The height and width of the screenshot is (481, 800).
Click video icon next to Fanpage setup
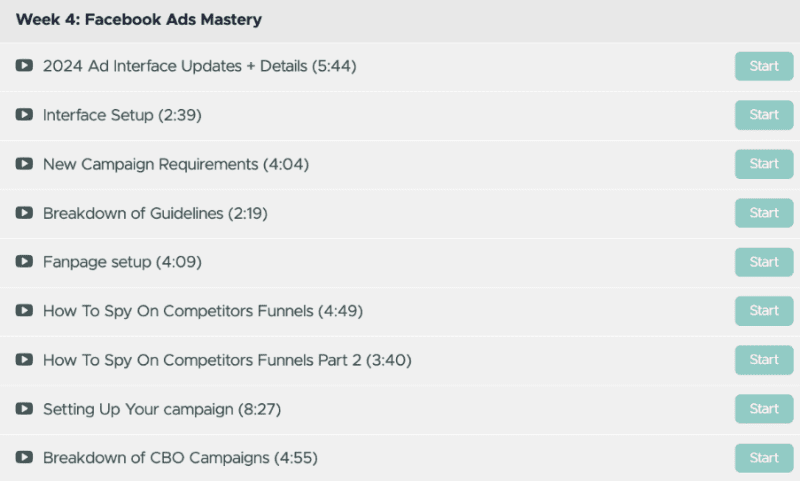click(24, 262)
